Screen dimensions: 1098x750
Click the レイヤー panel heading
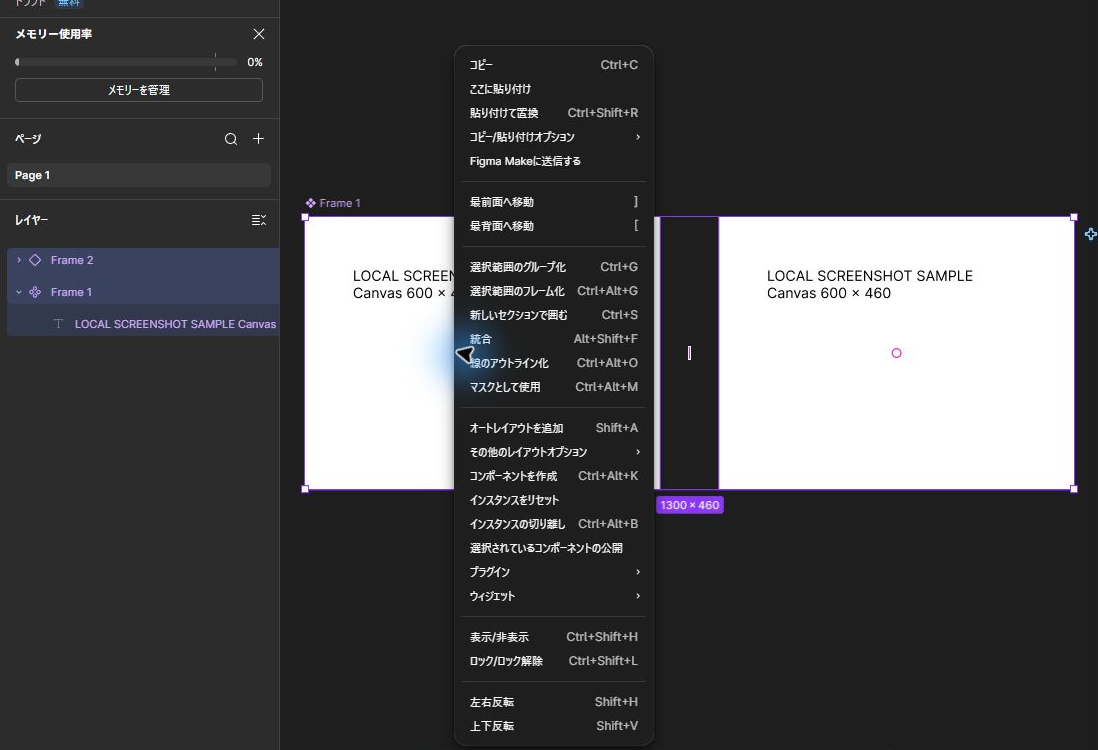click(32, 220)
